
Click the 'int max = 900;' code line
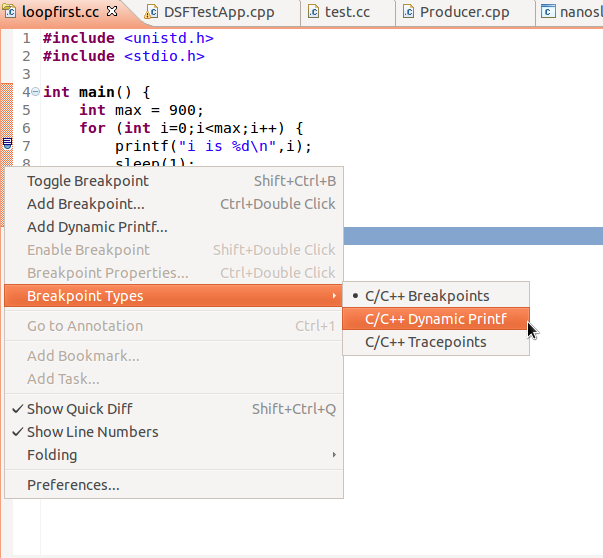click(x=141, y=110)
